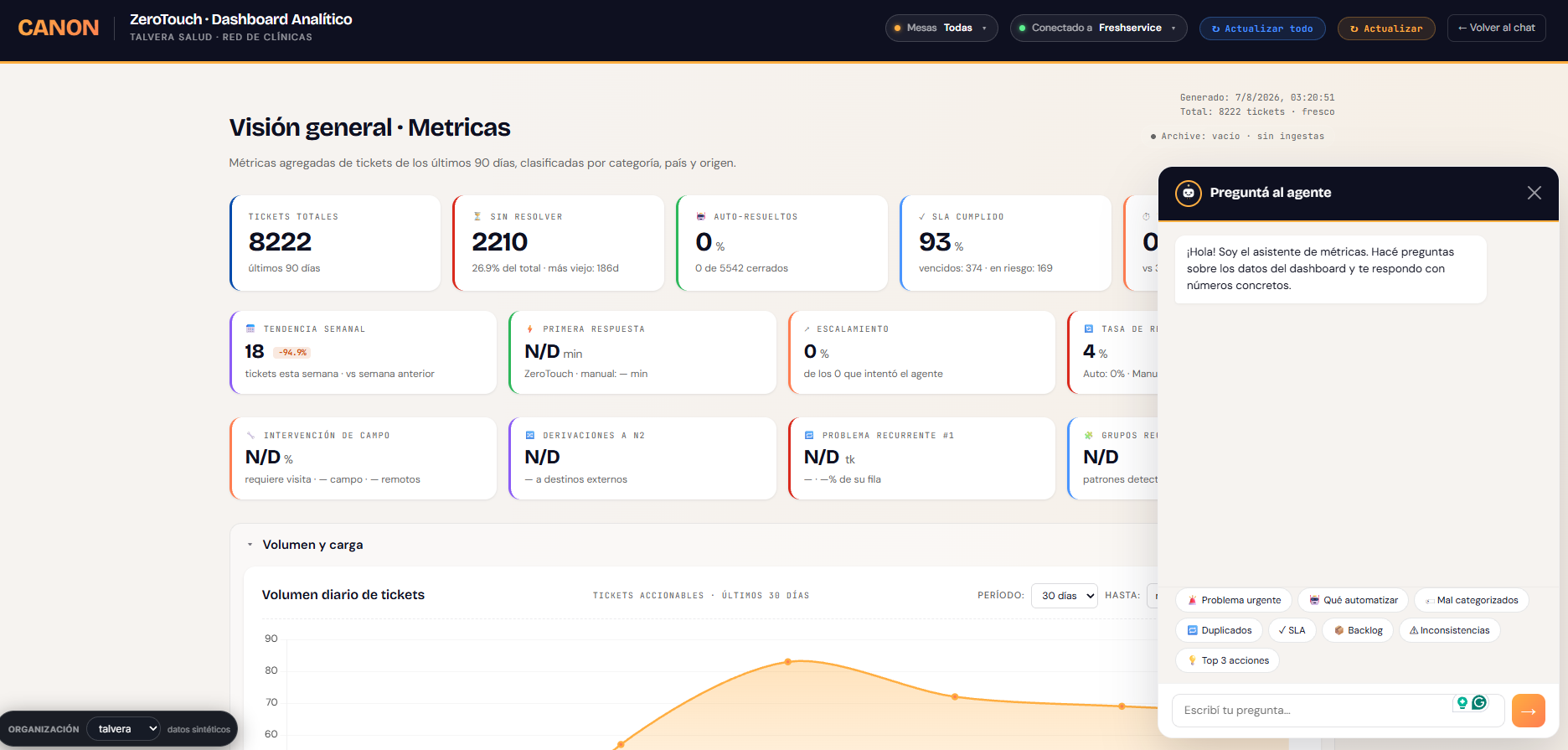Select the Problema urgente suggestion chip
This screenshot has height=750, width=1568.
coord(1234,600)
